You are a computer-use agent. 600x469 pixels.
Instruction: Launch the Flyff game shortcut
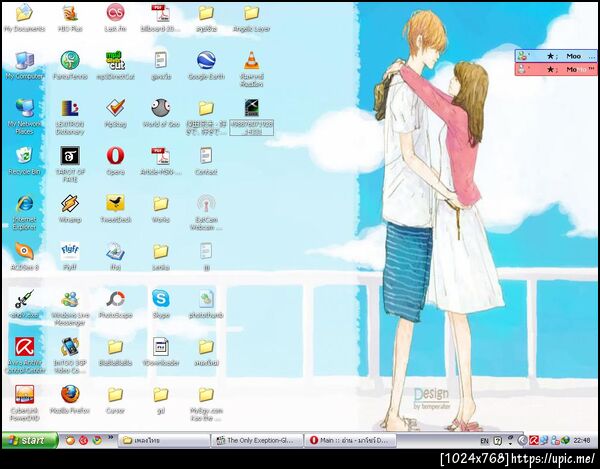(70, 256)
